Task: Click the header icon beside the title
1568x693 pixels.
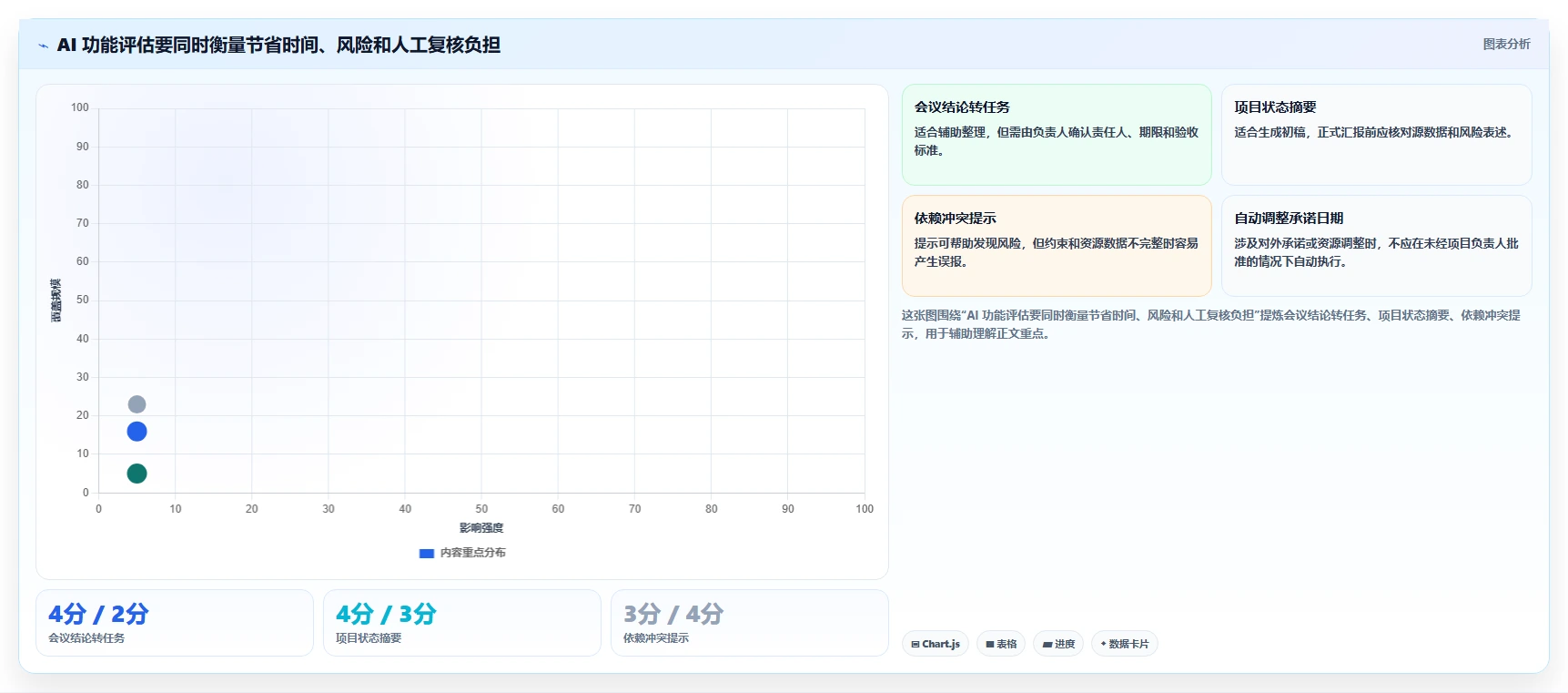Action: (43, 46)
